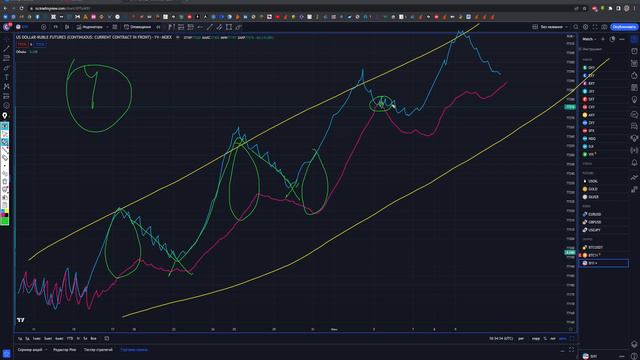This screenshot has width=640, height=360.
Task: Open the compare or add symbol button
Action: (43, 27)
